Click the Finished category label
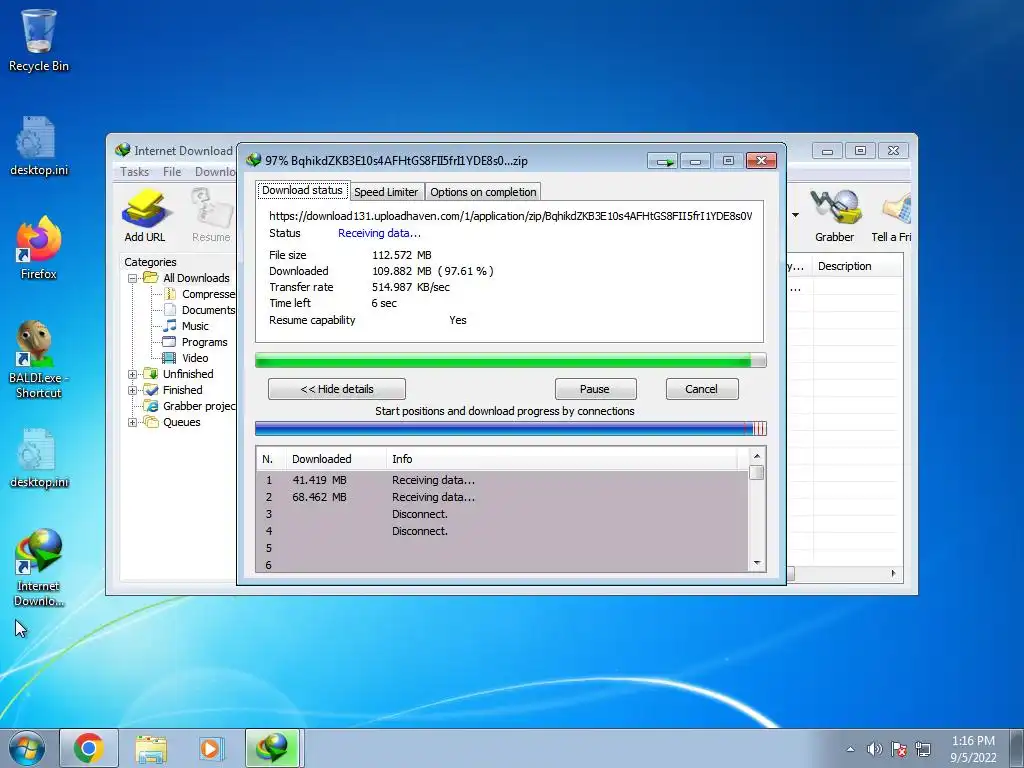 [183, 390]
